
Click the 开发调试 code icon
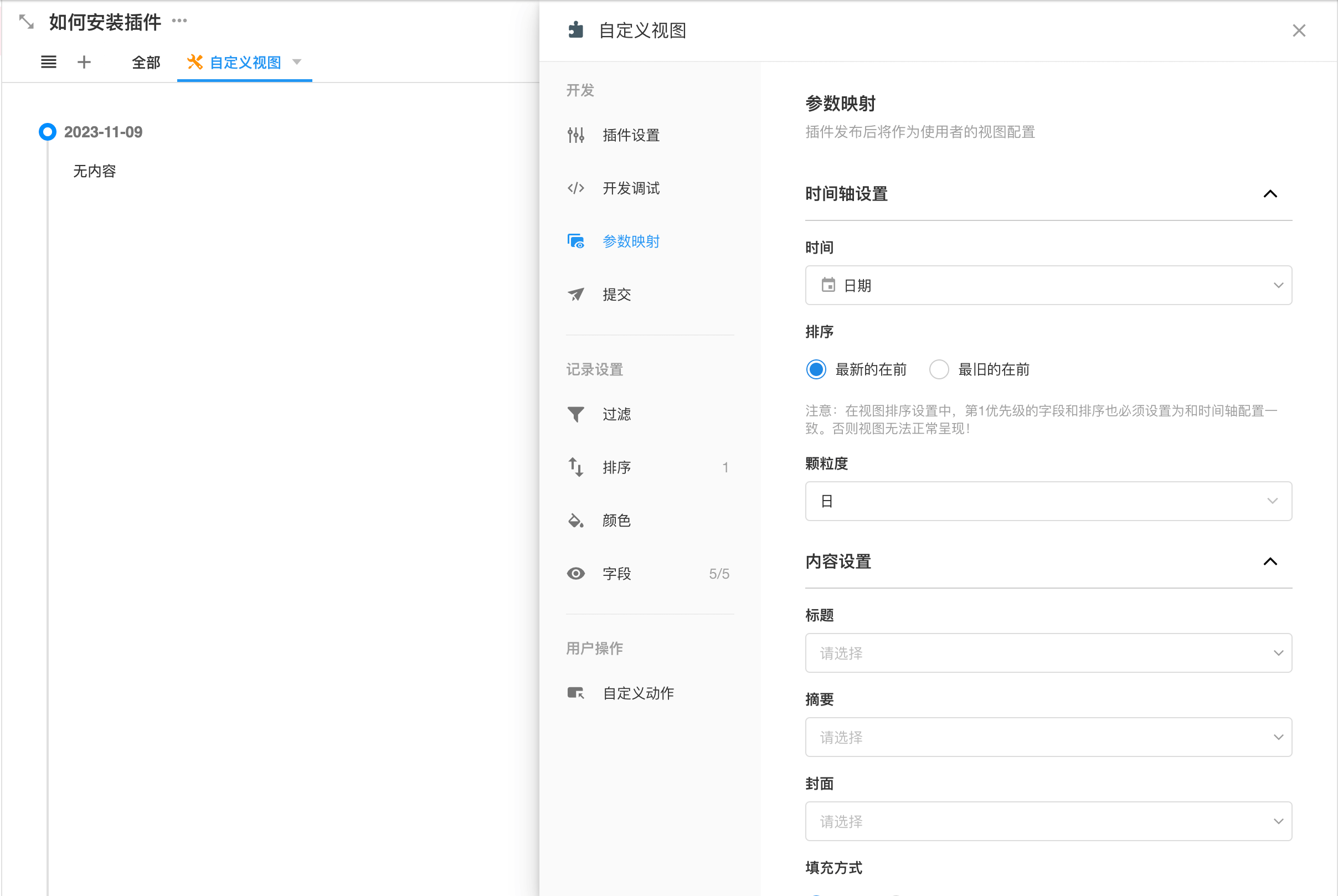[575, 188]
